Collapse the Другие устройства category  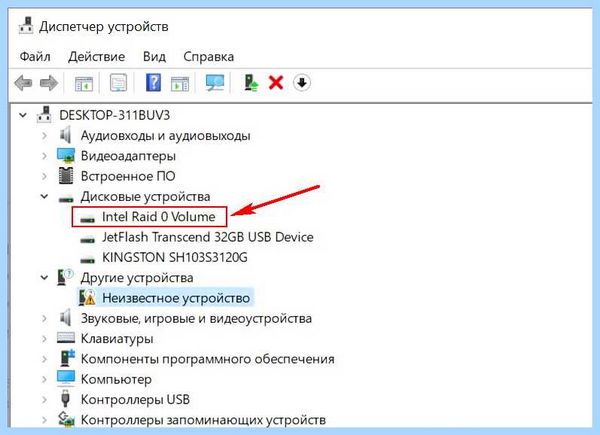pos(44,277)
